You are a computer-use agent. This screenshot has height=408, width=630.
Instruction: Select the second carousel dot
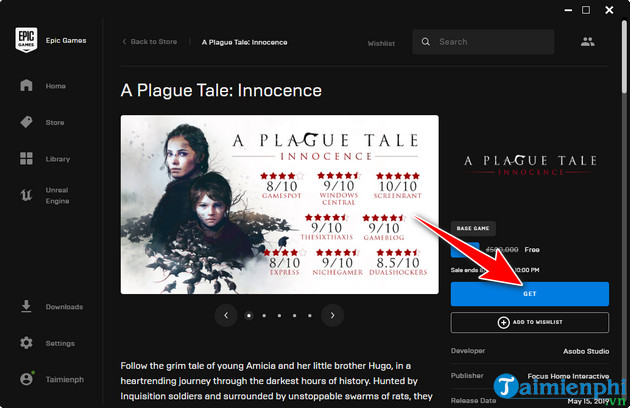click(x=264, y=316)
